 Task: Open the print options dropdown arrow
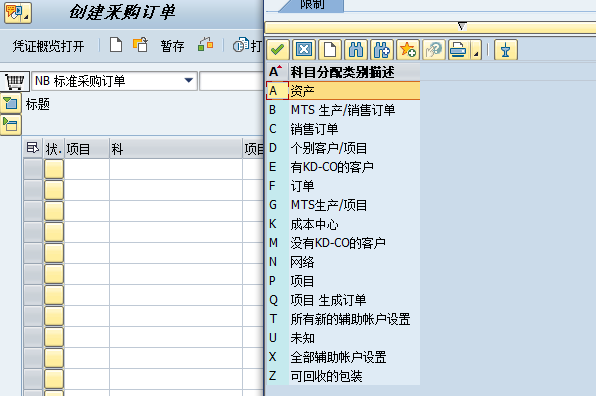(x=476, y=50)
